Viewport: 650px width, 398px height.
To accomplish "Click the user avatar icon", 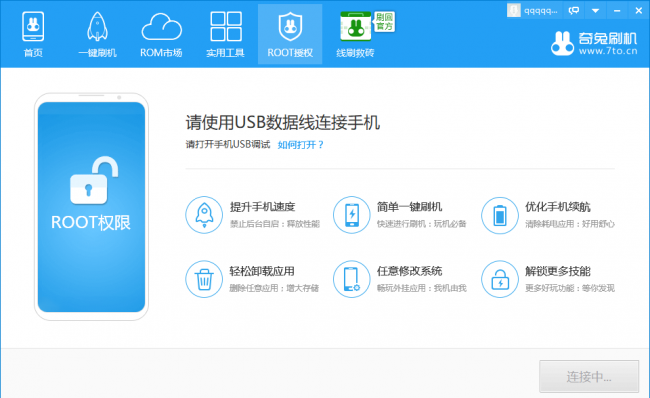I will [x=514, y=11].
